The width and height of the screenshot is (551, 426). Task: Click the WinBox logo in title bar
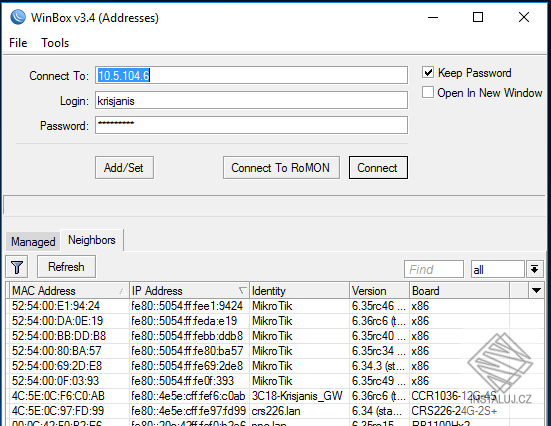(x=18, y=17)
